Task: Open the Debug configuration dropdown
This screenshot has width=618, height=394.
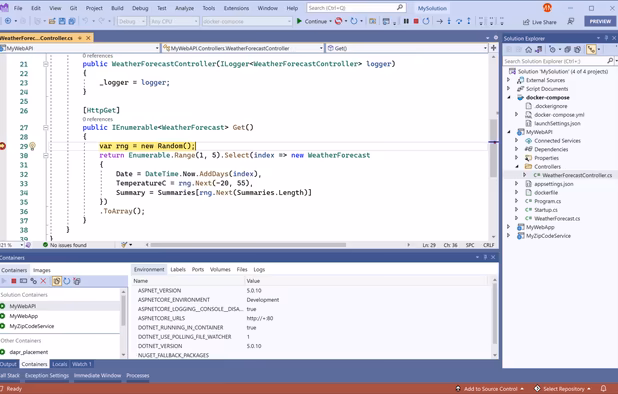Action: (132, 21)
